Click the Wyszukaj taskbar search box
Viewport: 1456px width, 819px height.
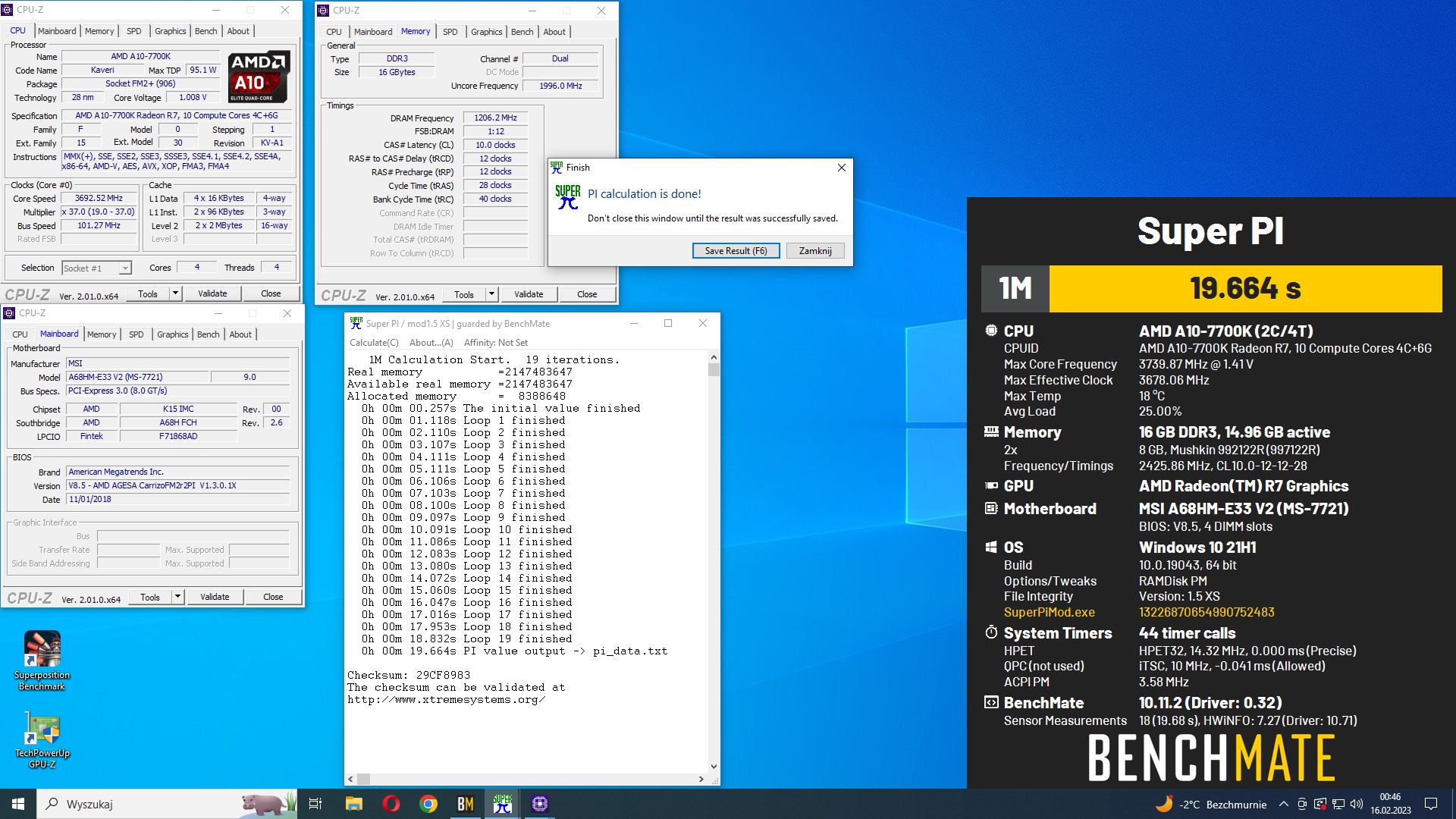coord(168,804)
